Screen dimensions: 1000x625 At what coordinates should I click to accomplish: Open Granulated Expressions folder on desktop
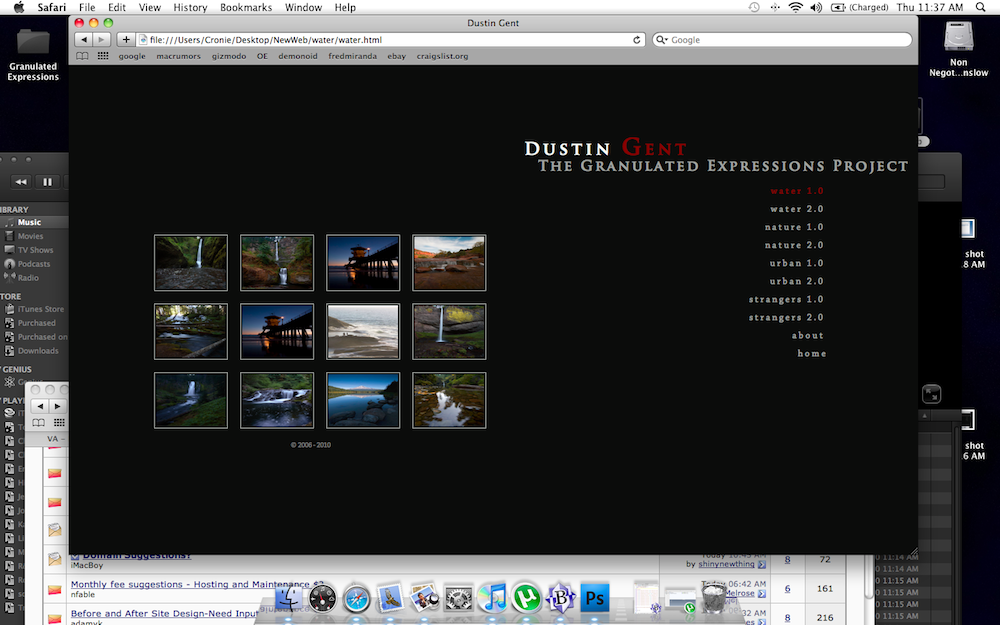[x=33, y=55]
